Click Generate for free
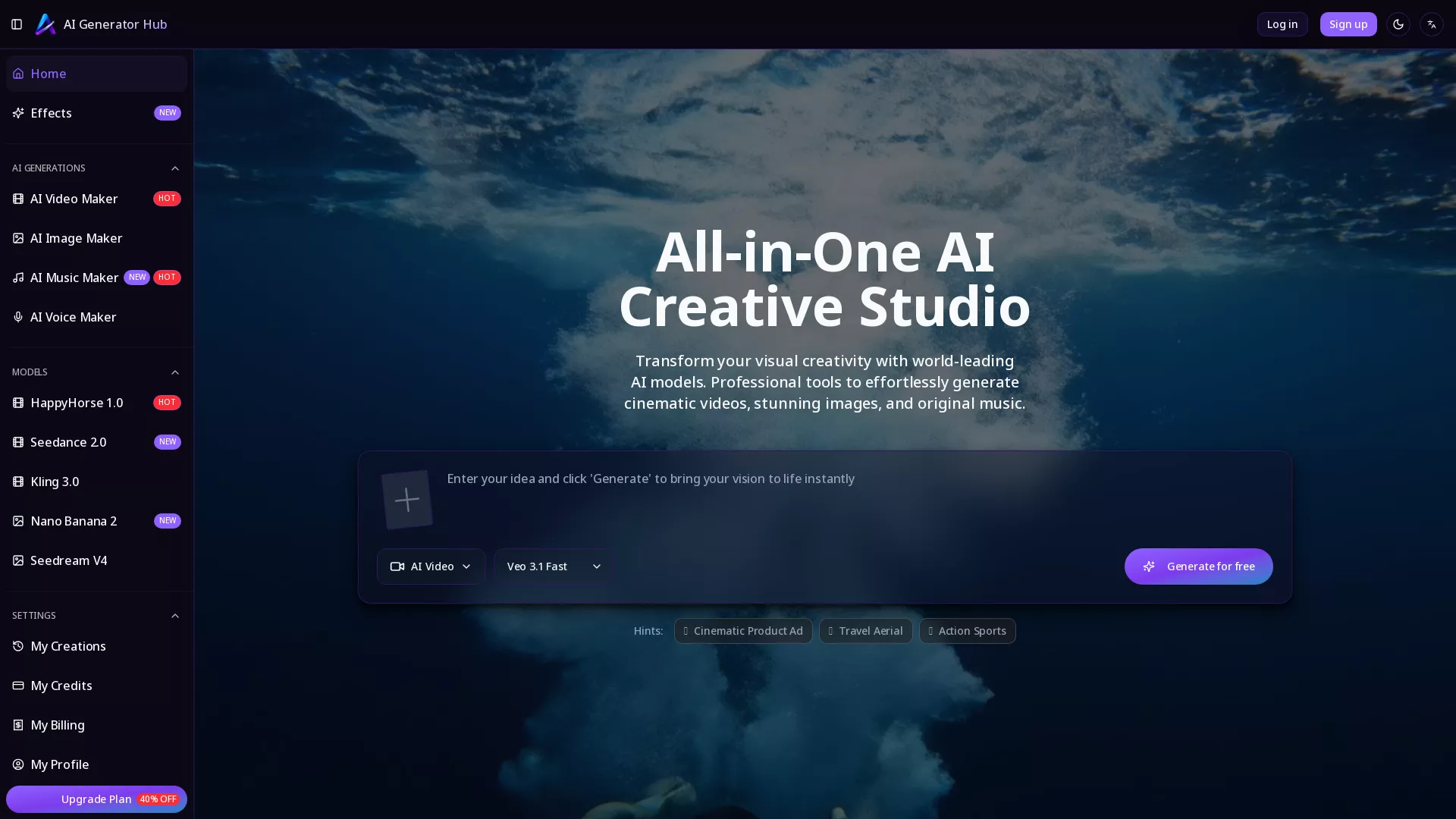Viewport: 1456px width, 819px height. 1198,566
